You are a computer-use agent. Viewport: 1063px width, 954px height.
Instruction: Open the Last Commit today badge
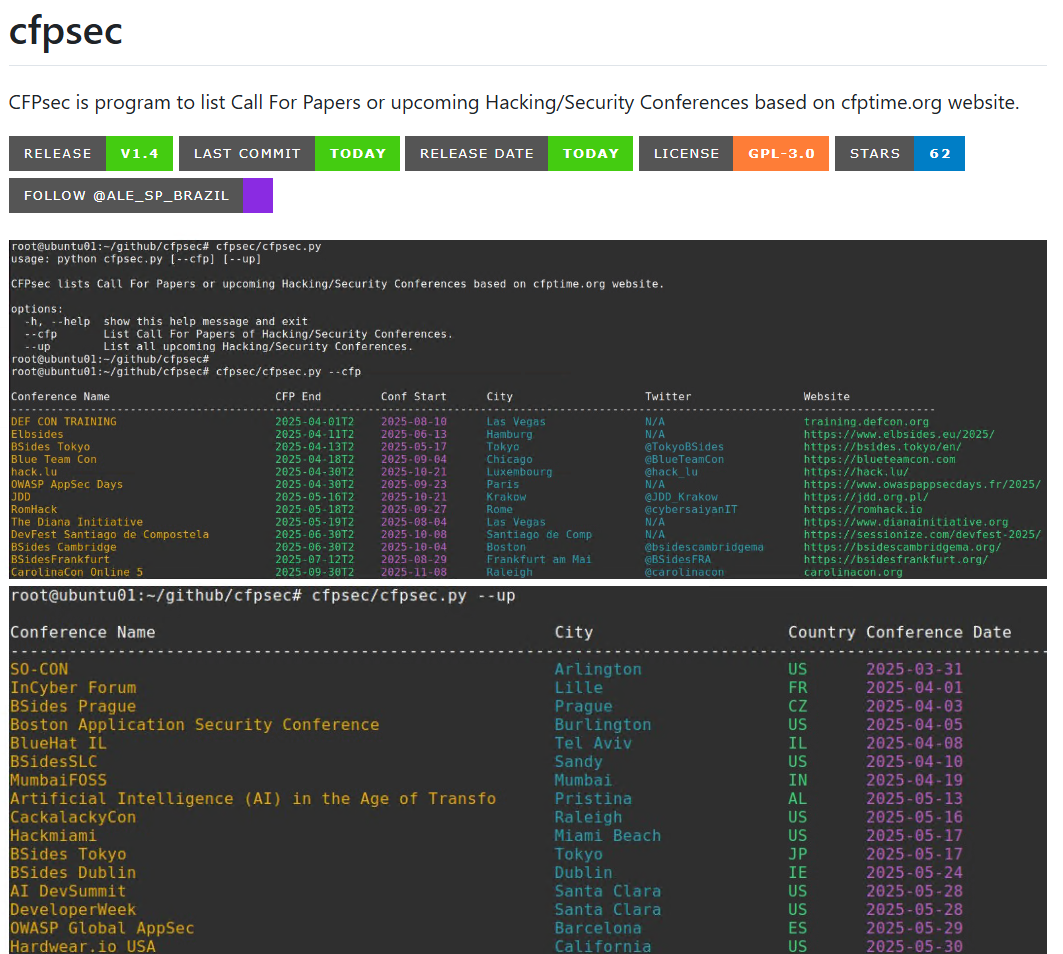(289, 153)
